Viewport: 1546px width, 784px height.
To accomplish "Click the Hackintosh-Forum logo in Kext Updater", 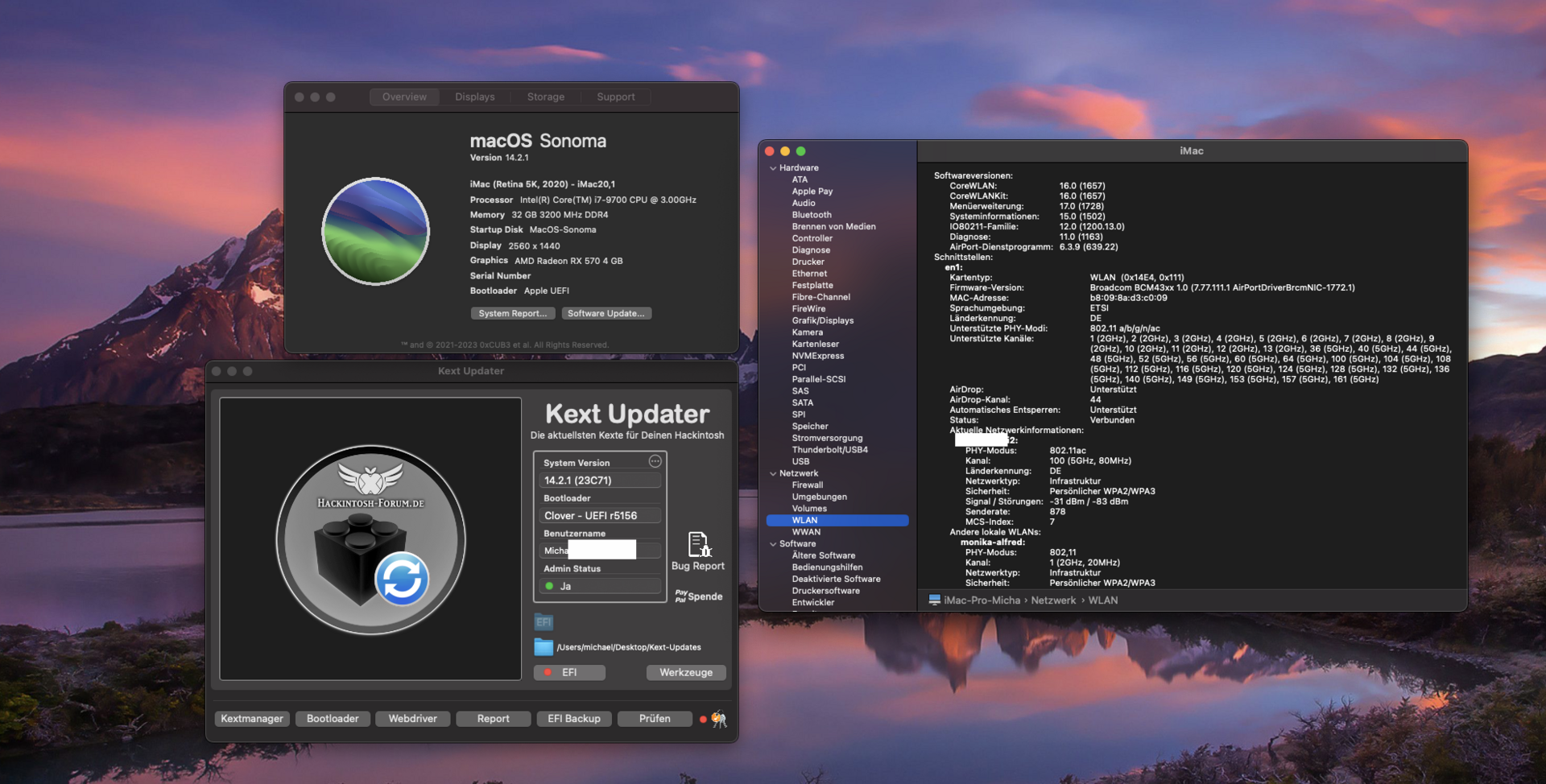I will point(370,539).
